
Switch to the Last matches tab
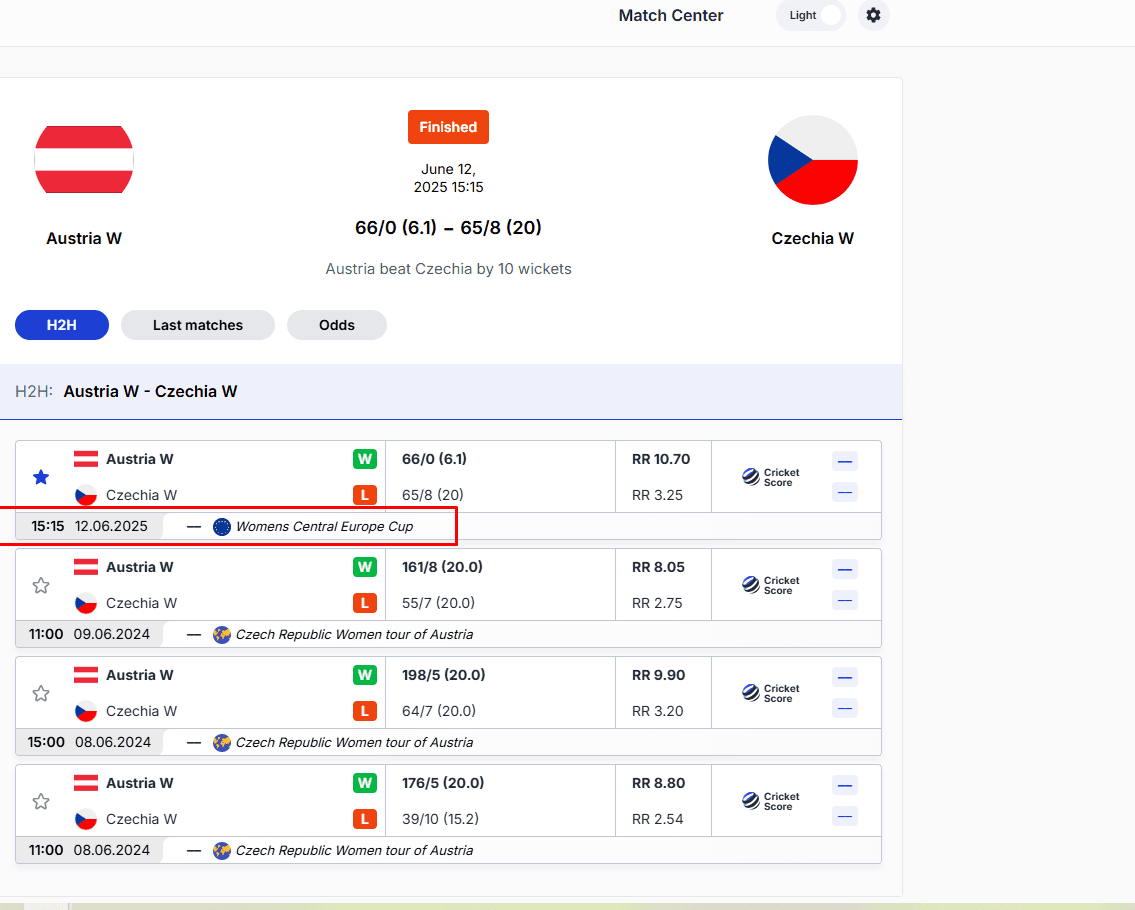tap(198, 325)
